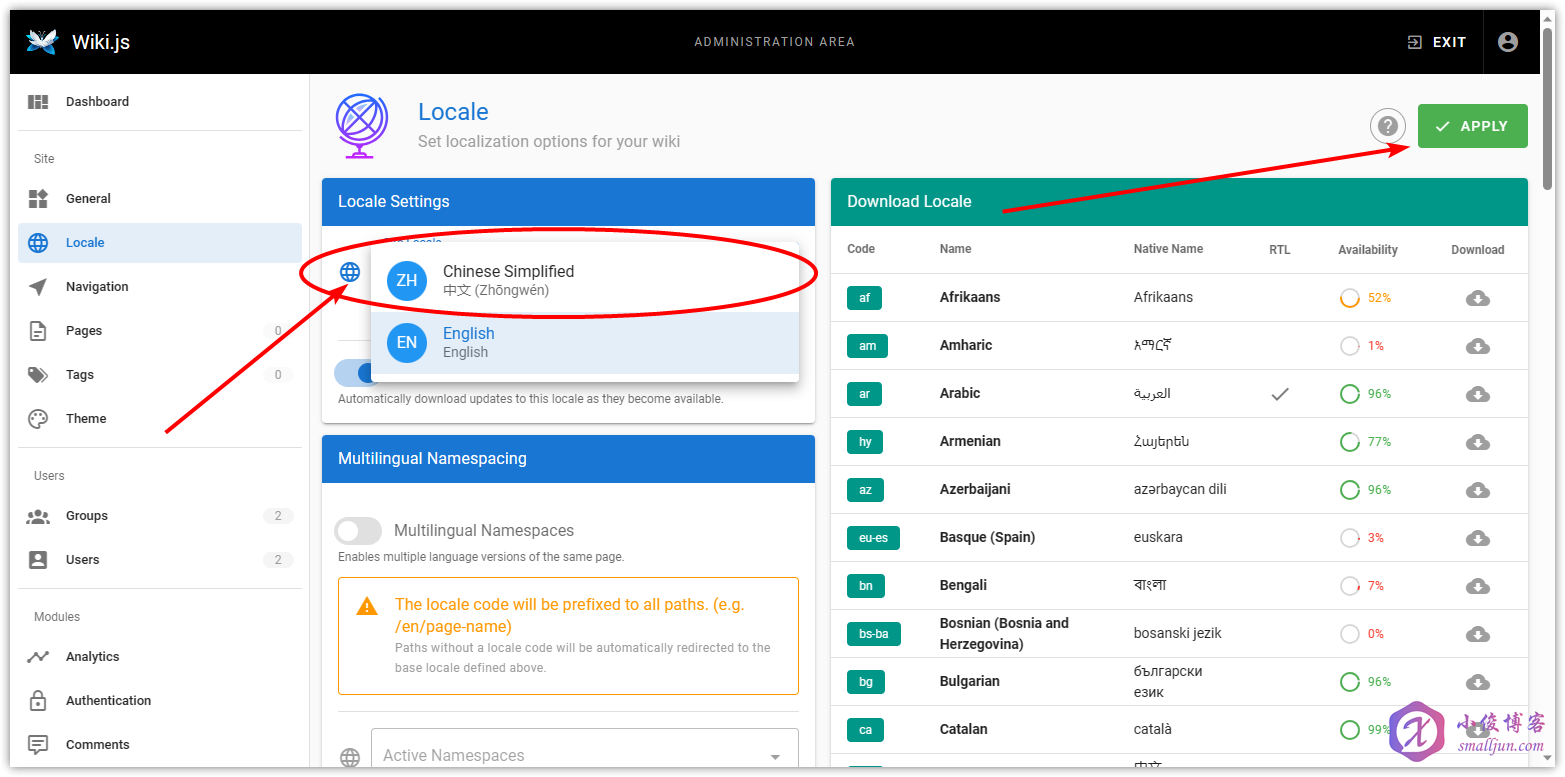This screenshot has width=1565, height=777.
Task: Click the Navigation arrow icon
Action: point(38,287)
